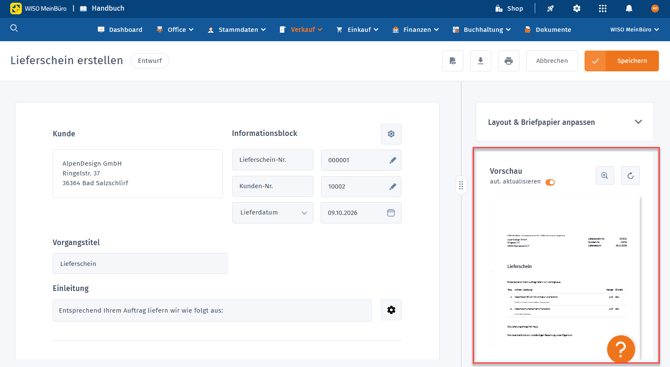
Task: Click the Entwurf status badge
Action: pos(150,61)
